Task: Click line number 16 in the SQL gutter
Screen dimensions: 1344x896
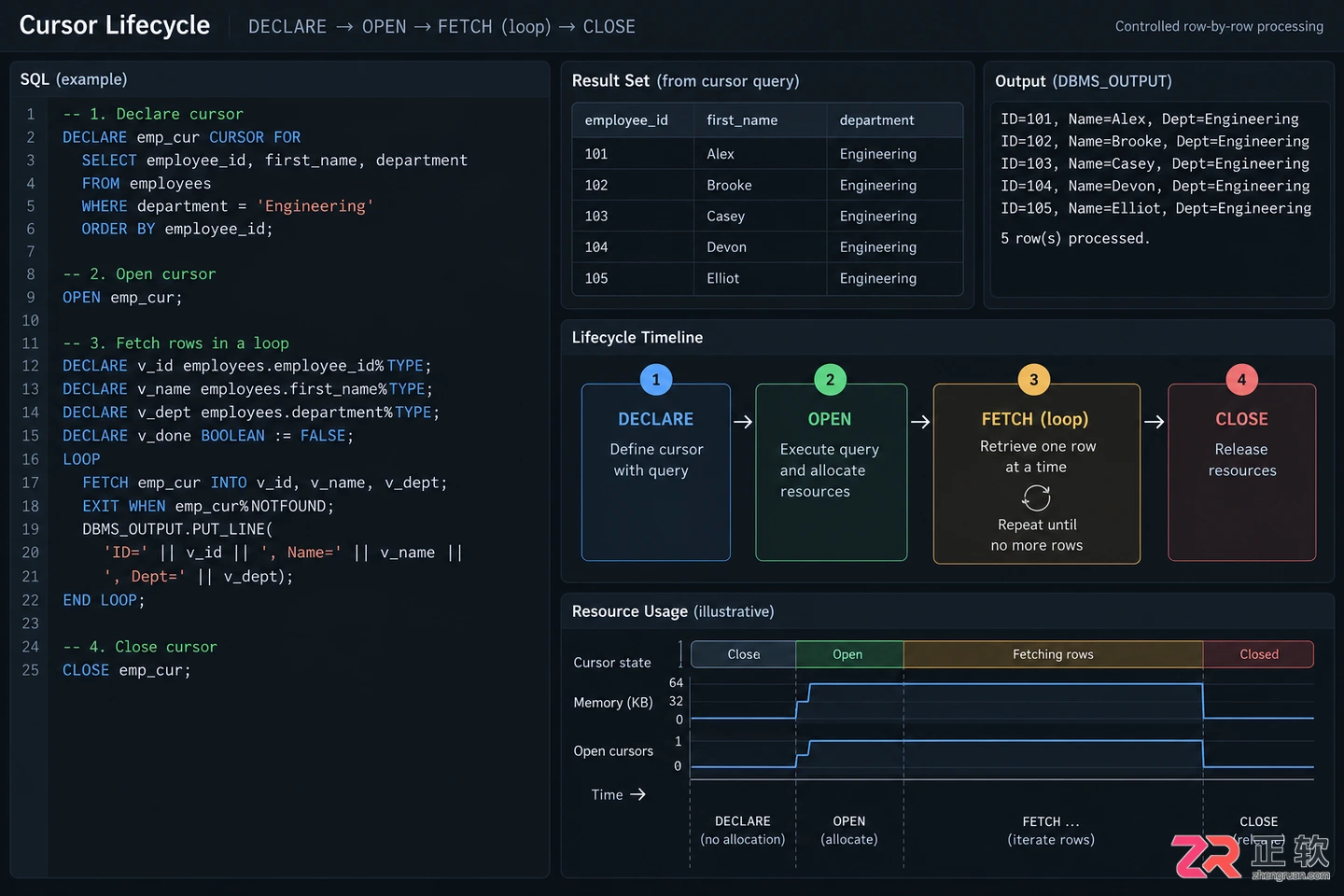Action: tap(30, 459)
